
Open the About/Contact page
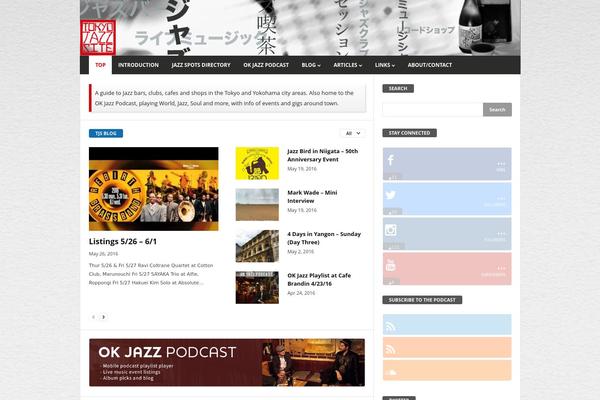(x=430, y=65)
